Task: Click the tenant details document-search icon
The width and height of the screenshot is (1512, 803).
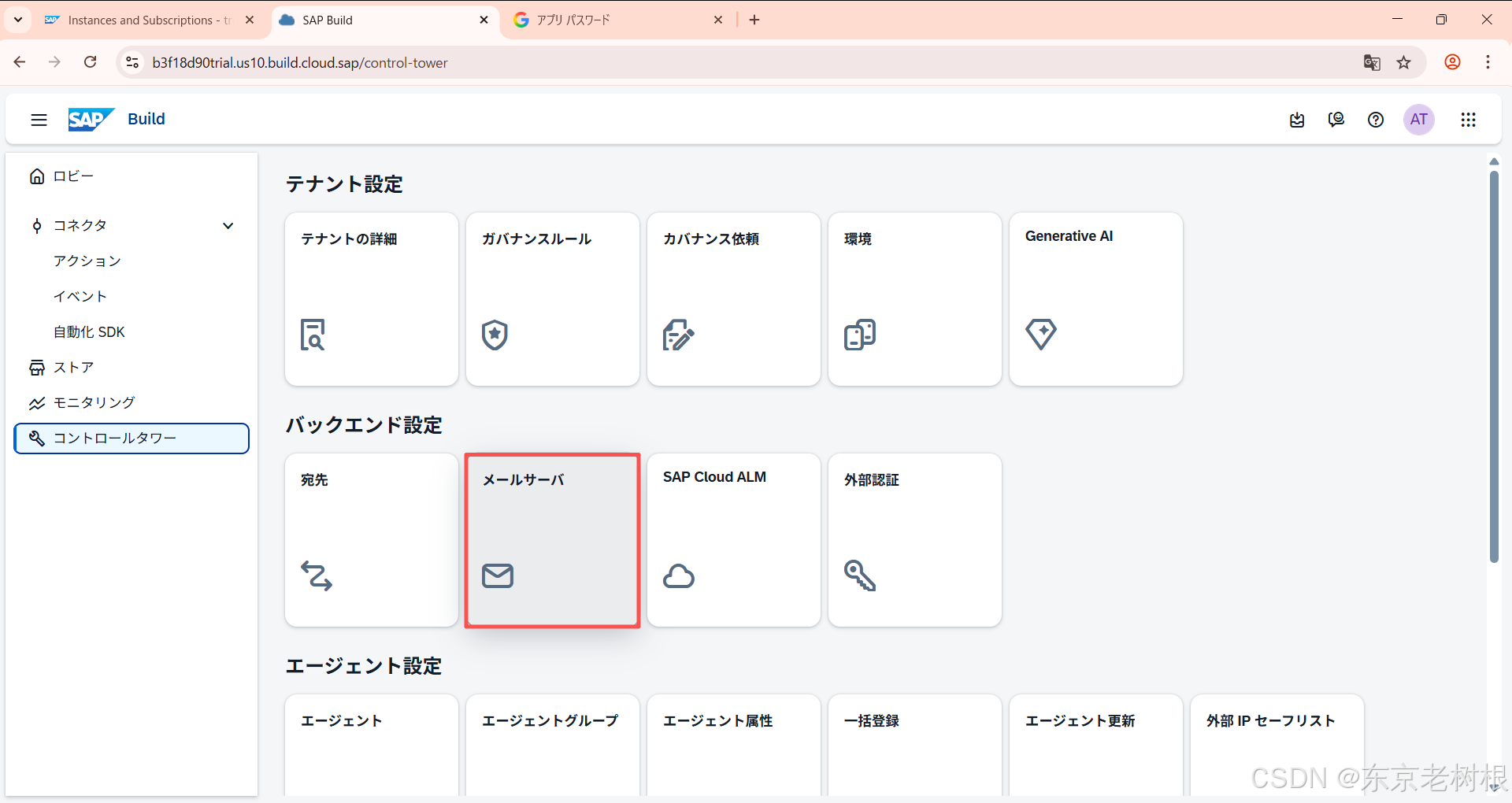Action: 313,335
